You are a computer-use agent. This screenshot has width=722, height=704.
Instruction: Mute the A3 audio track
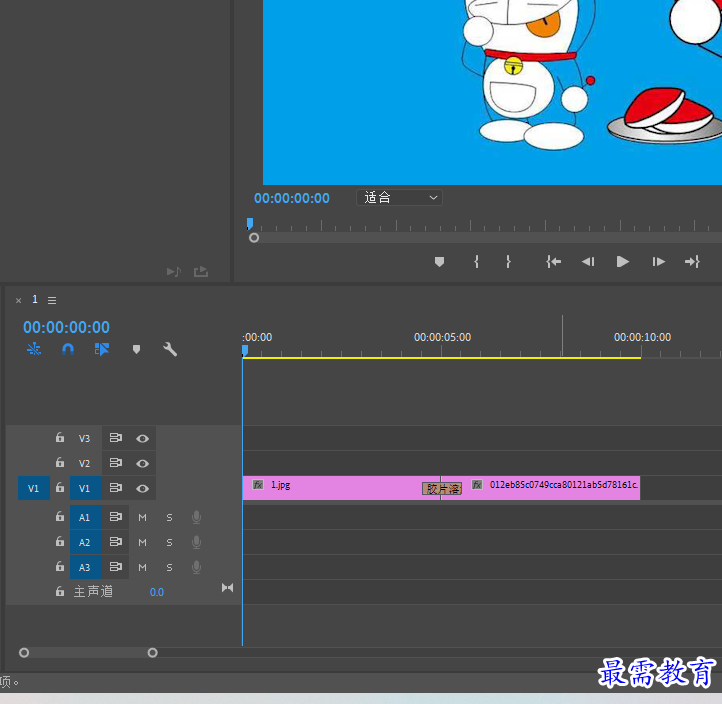coord(142,567)
